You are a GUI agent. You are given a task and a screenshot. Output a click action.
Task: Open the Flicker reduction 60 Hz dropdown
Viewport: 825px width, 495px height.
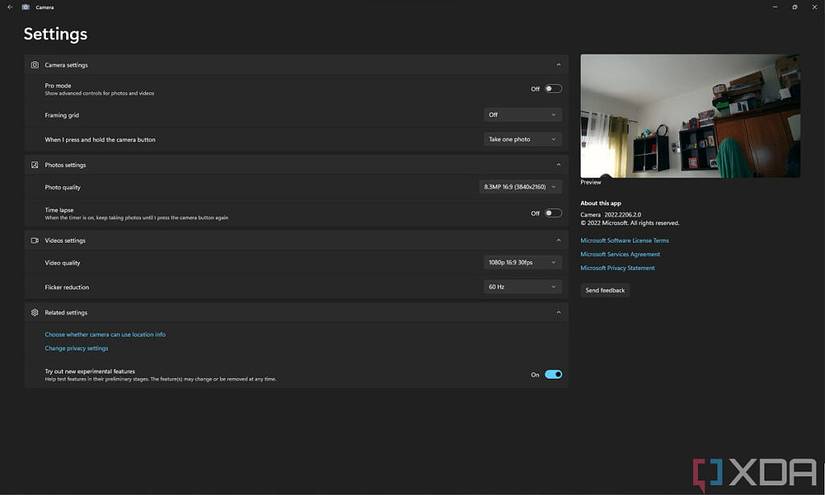(522, 287)
